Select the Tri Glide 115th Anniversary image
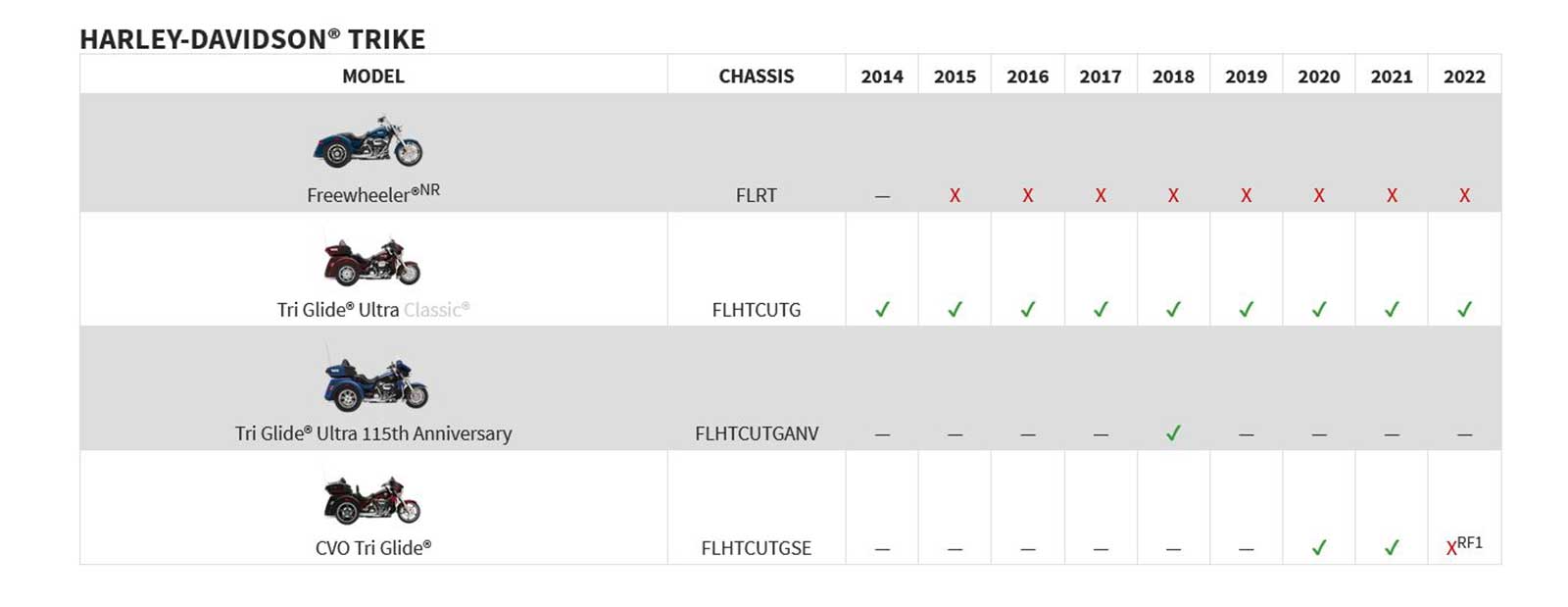This screenshot has width=1568, height=607. [x=376, y=381]
